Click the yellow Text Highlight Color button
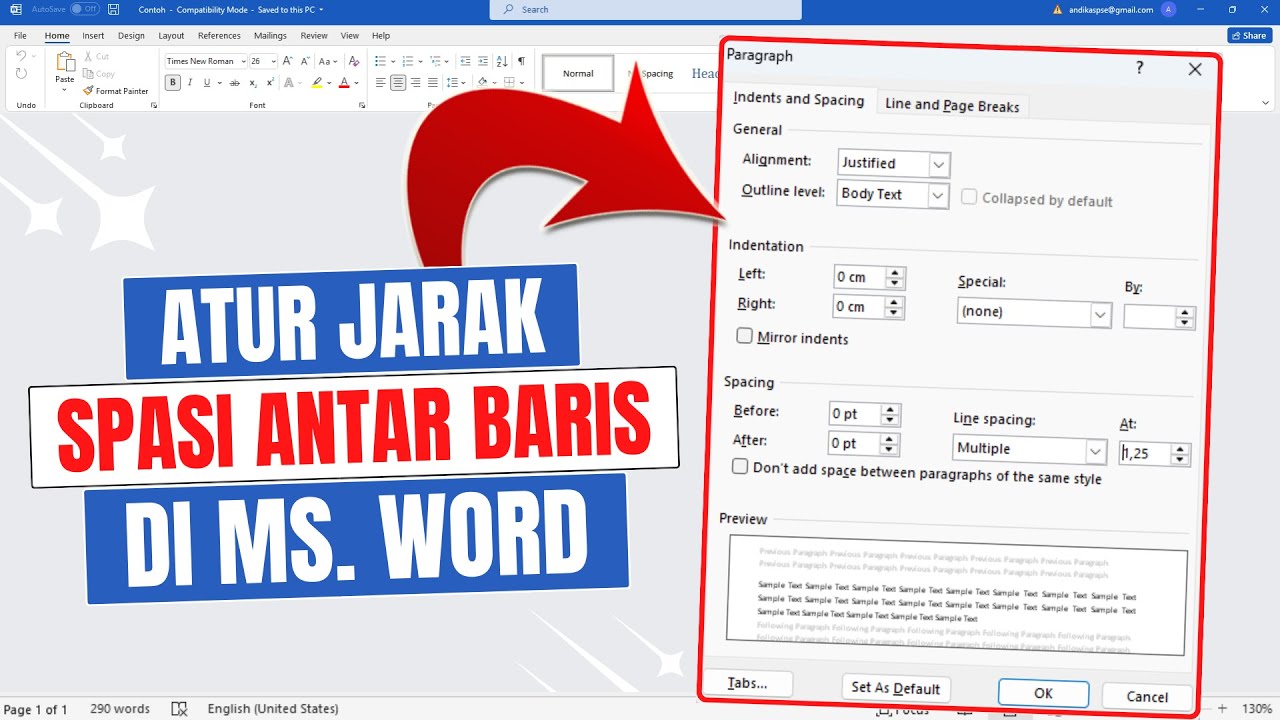The width and height of the screenshot is (1280, 720). (x=317, y=83)
